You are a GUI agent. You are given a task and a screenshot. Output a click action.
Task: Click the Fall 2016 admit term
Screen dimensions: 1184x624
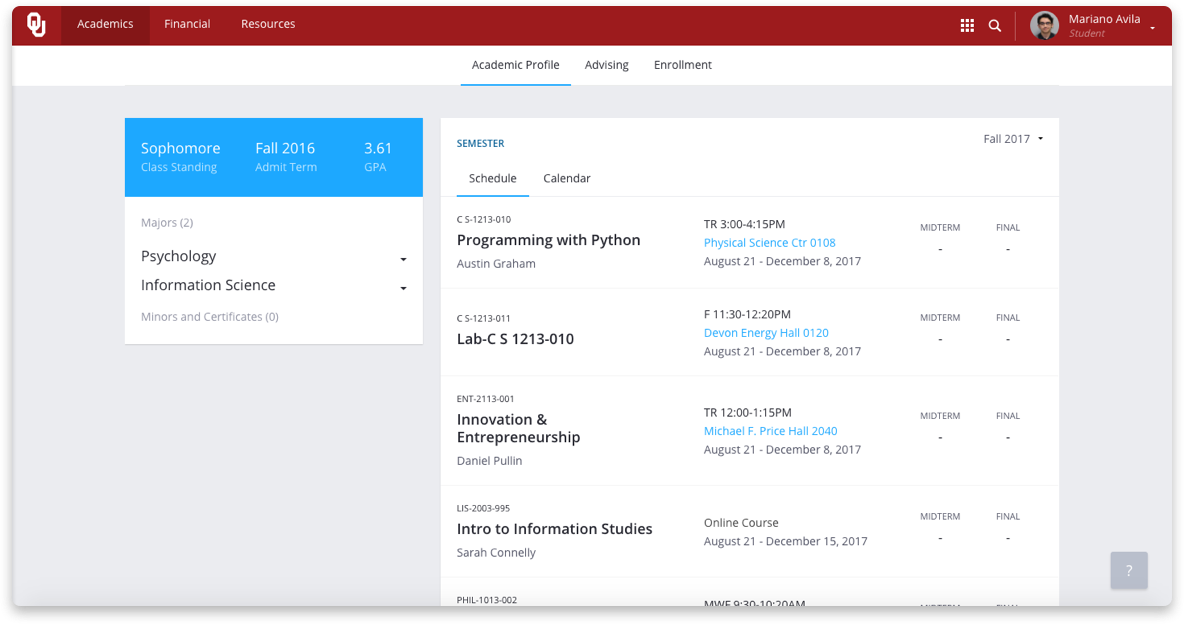click(285, 148)
